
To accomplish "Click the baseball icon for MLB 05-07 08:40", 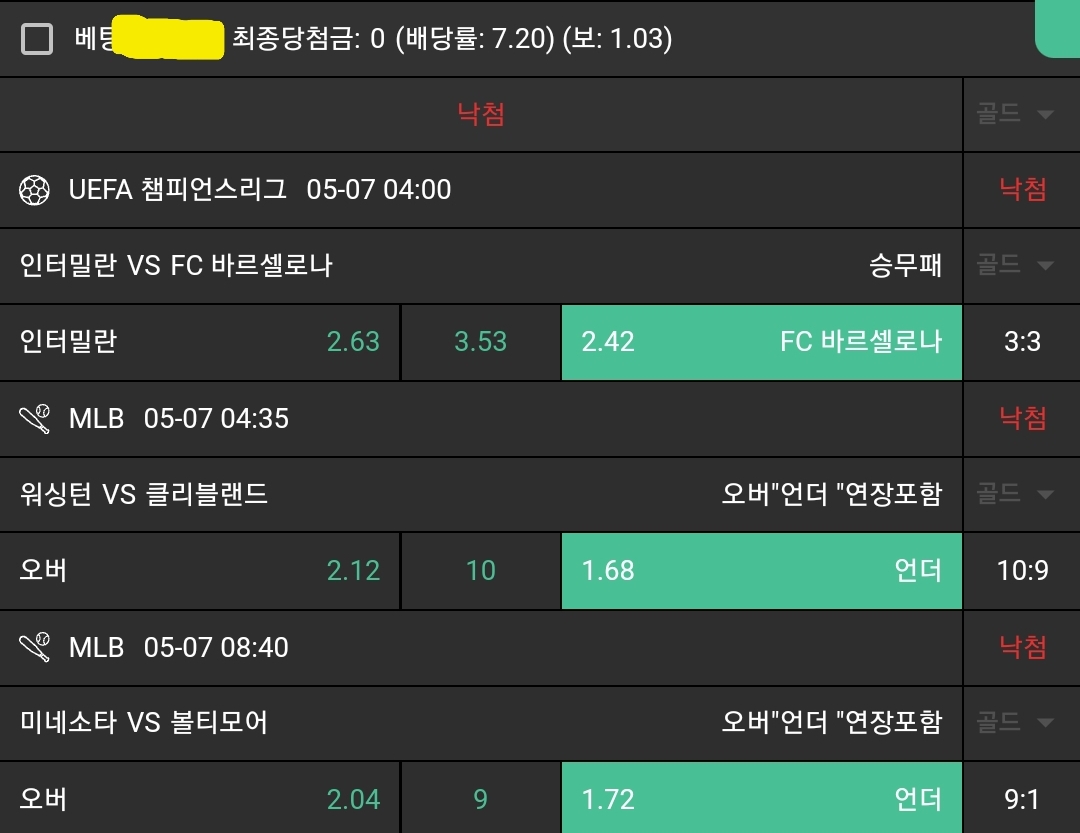I will coord(35,647).
